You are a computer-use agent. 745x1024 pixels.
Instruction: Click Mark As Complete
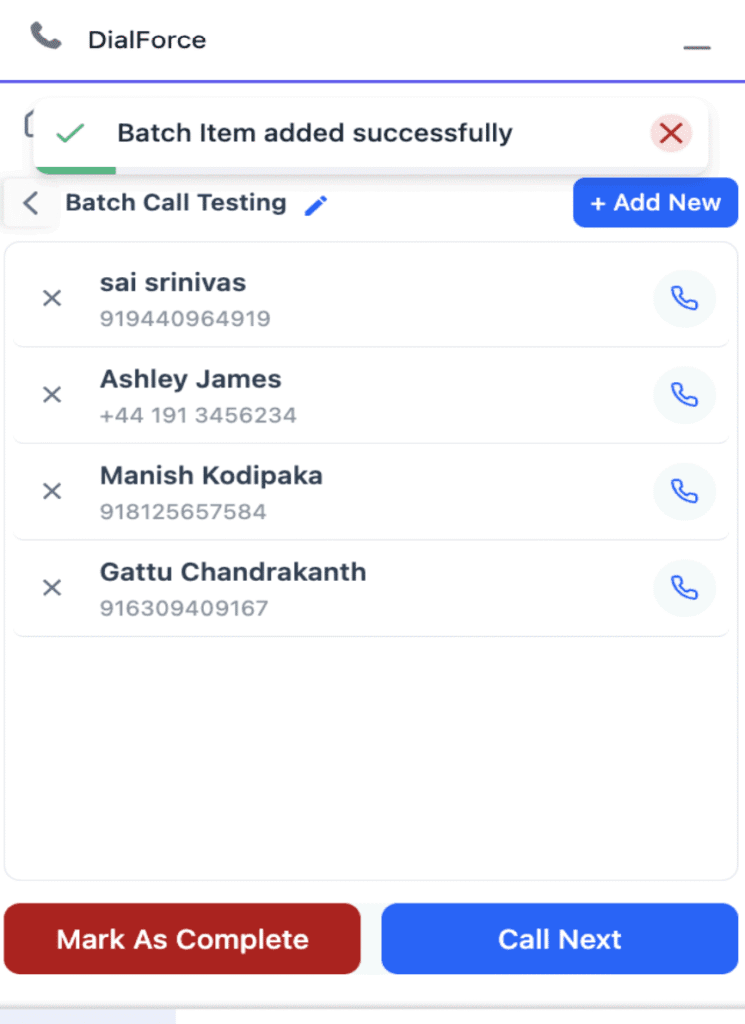click(x=182, y=939)
